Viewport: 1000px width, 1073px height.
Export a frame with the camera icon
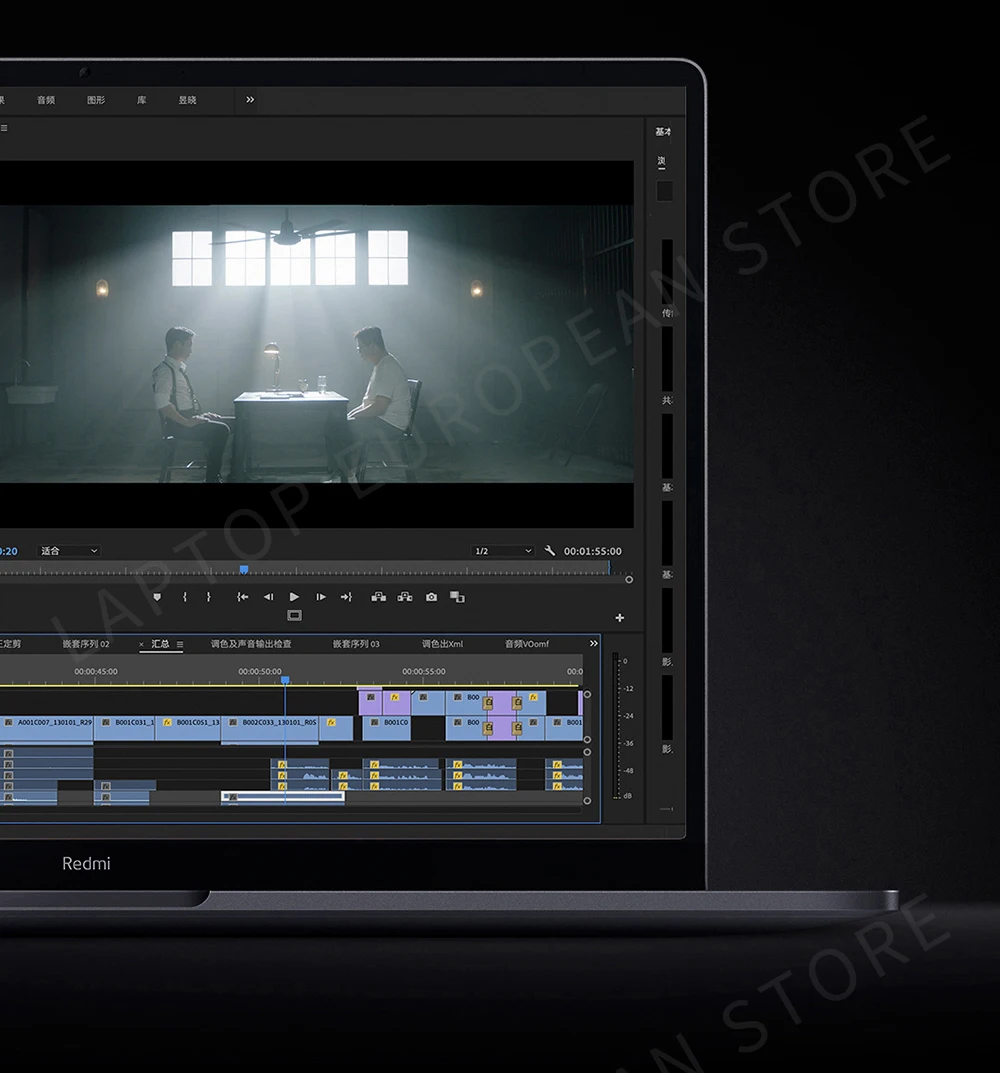coord(431,597)
